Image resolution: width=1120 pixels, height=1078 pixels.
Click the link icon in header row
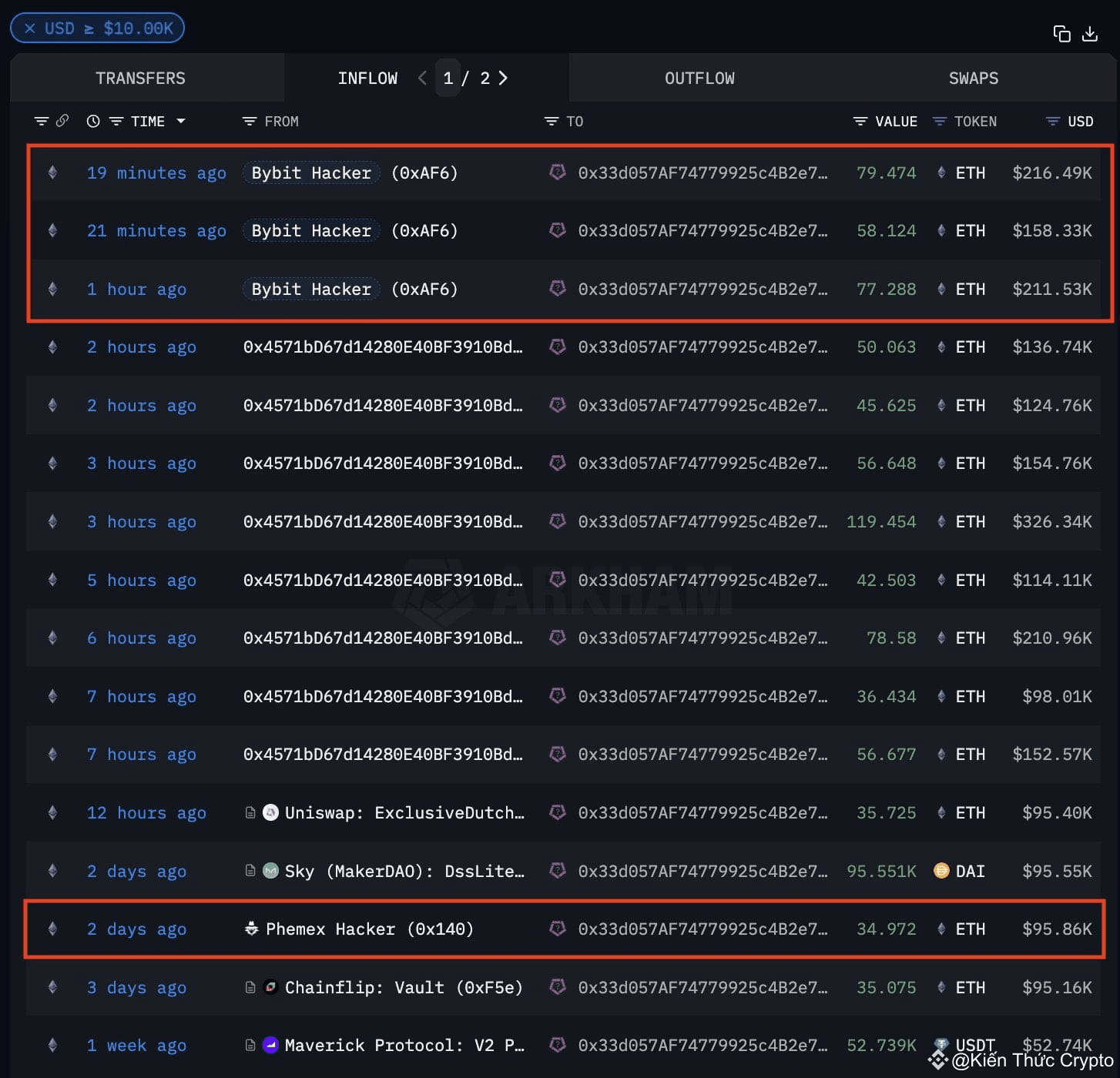[62, 121]
